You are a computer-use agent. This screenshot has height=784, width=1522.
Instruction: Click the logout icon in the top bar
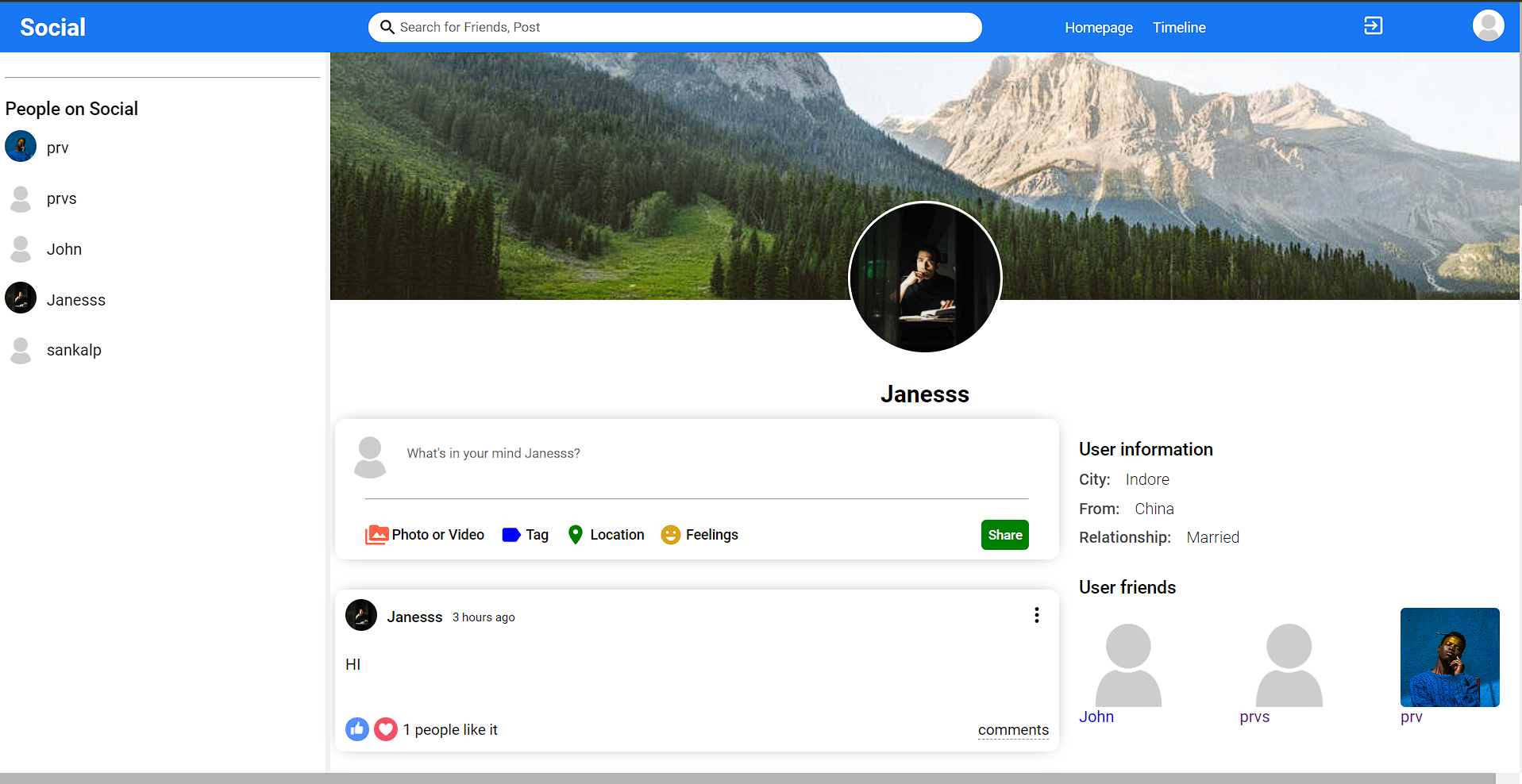[1373, 26]
